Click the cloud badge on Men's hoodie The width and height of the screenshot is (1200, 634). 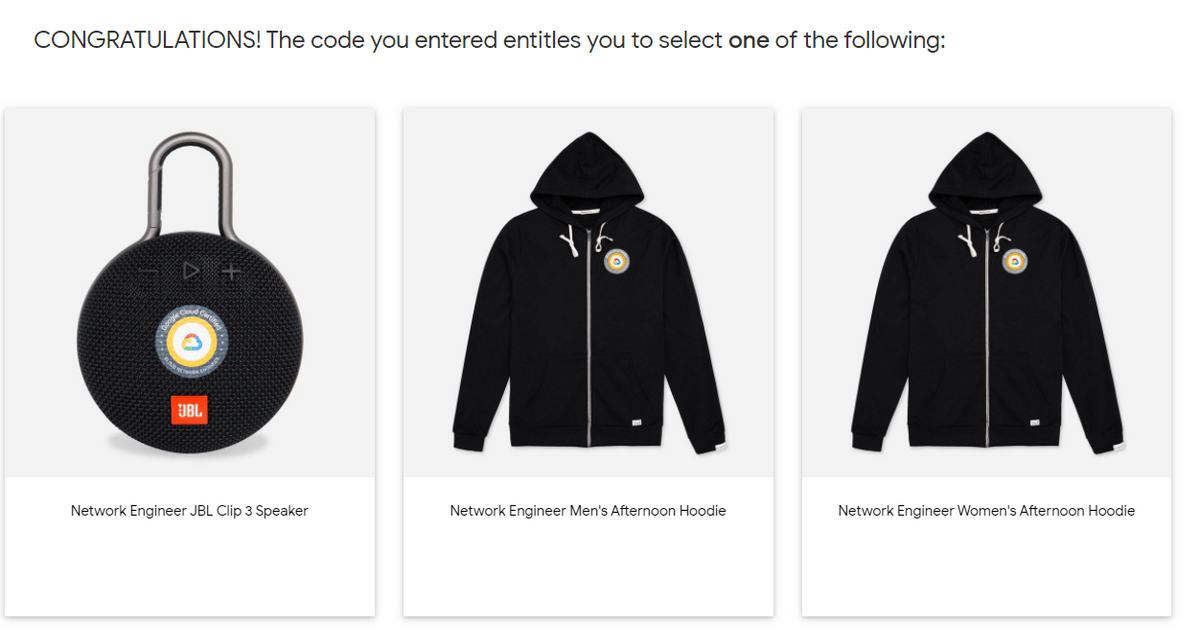coord(617,261)
